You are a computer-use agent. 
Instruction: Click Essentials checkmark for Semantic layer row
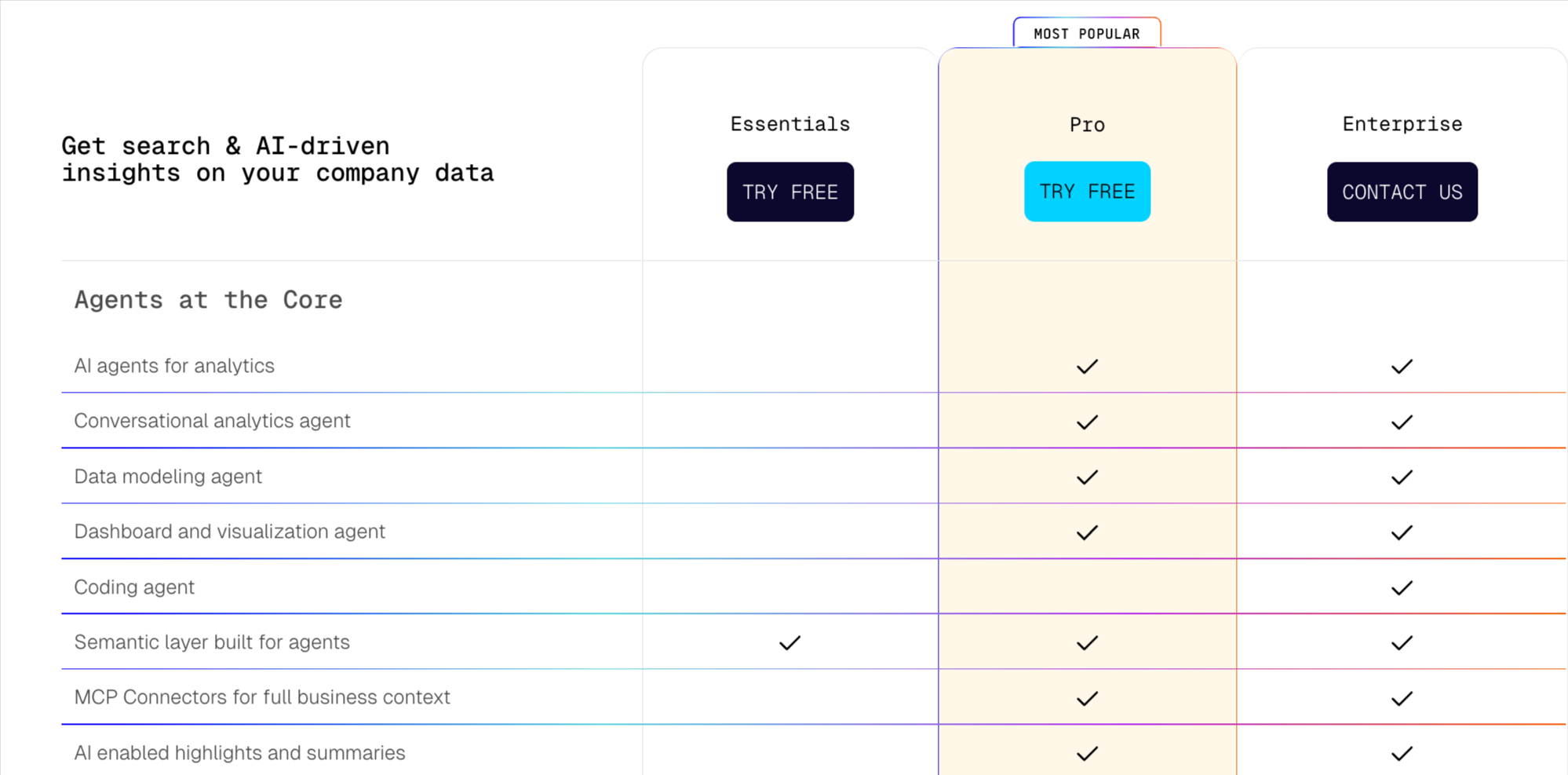coord(789,643)
